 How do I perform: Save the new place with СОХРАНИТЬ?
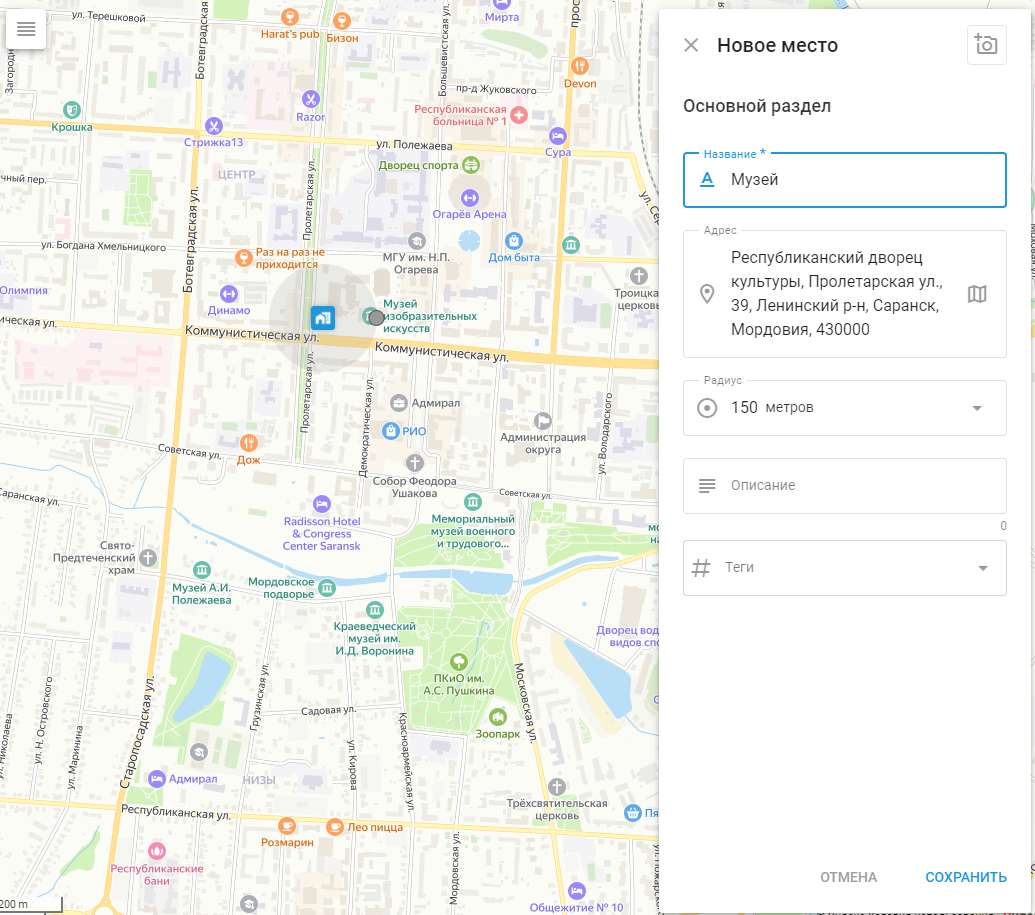pyautogui.click(x=966, y=877)
